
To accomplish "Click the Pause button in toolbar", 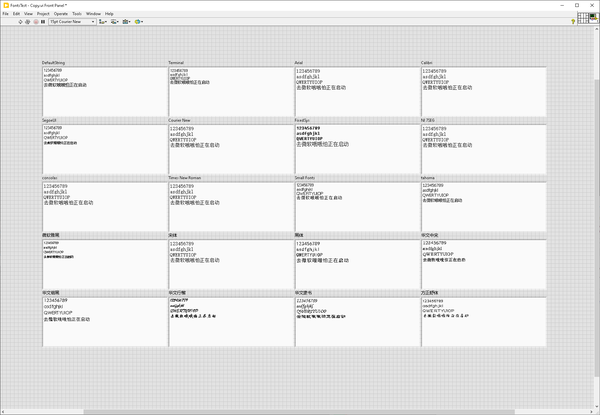I will [43, 22].
